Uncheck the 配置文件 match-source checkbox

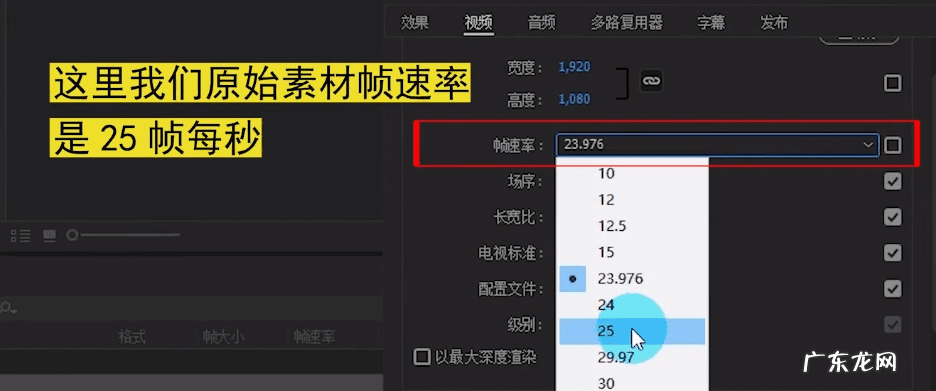(892, 289)
